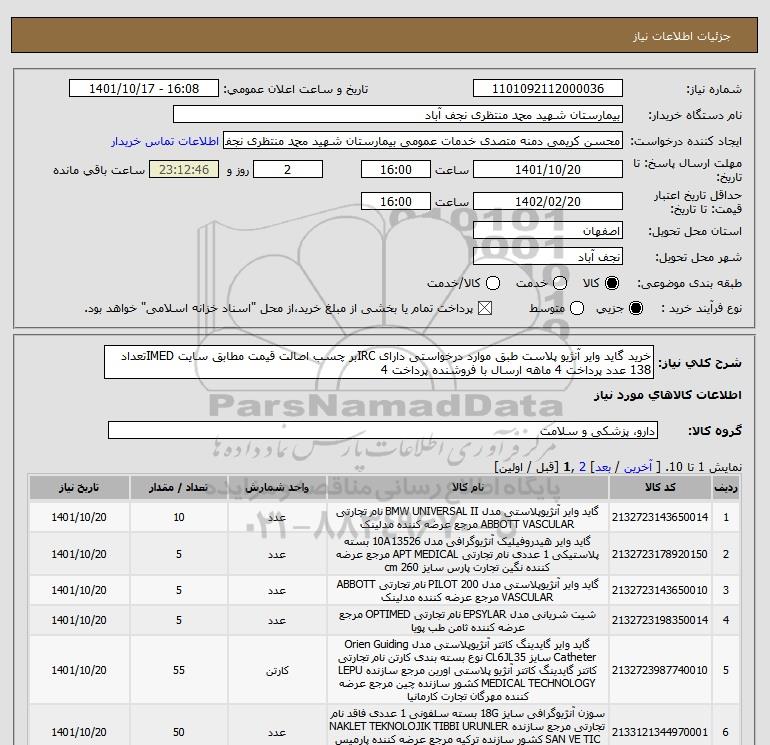Viewport: 770px width, 745px height.
Task: Select the کالا radio button
Action: coord(612,283)
